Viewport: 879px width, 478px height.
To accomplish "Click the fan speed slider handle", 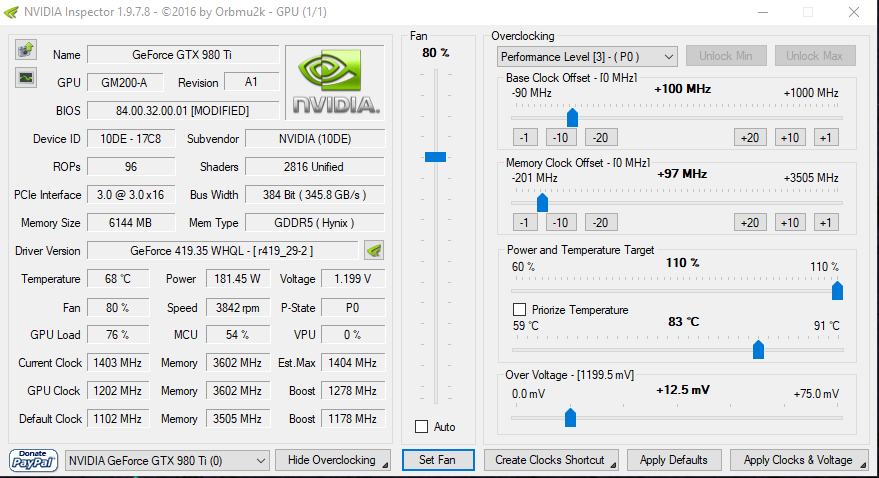I will click(x=435, y=157).
